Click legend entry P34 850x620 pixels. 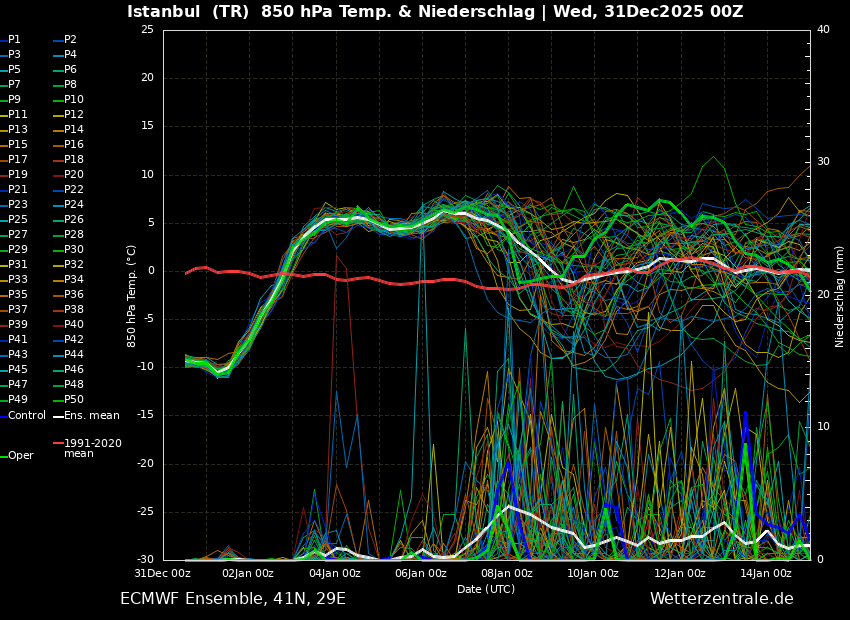coord(68,279)
